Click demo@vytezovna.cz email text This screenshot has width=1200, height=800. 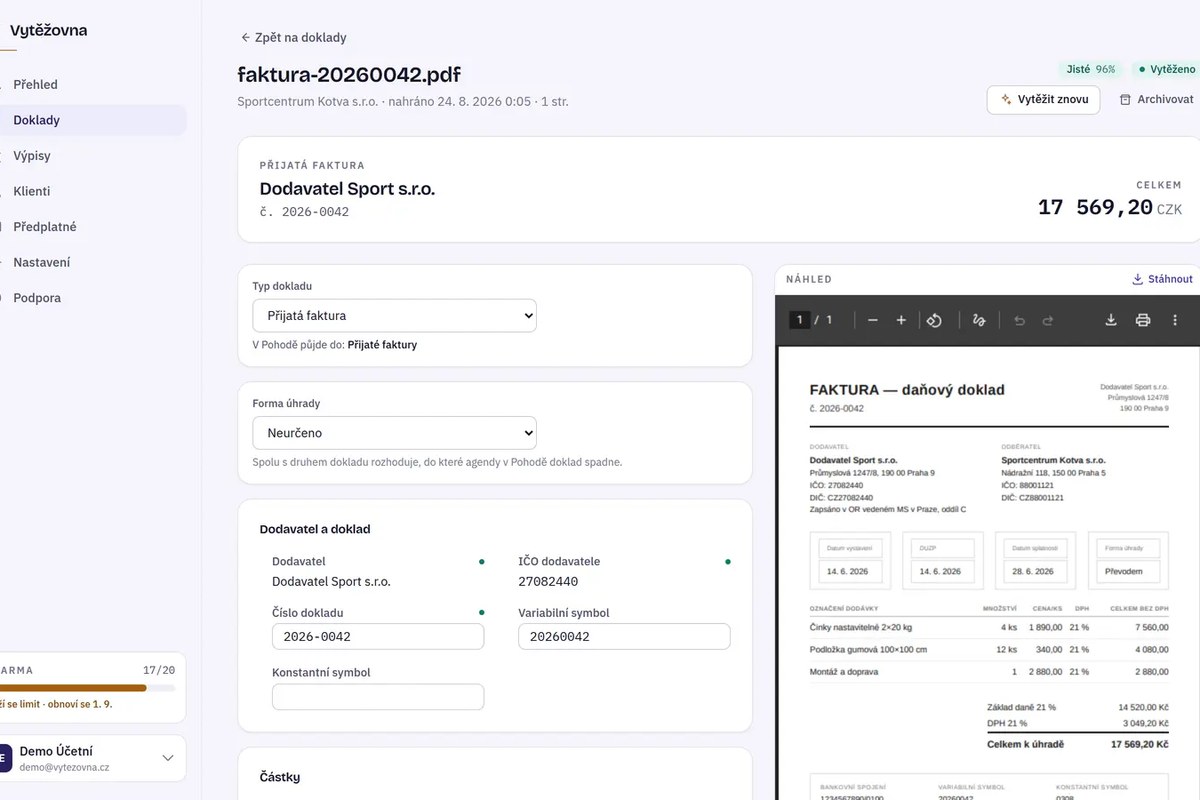point(64,768)
